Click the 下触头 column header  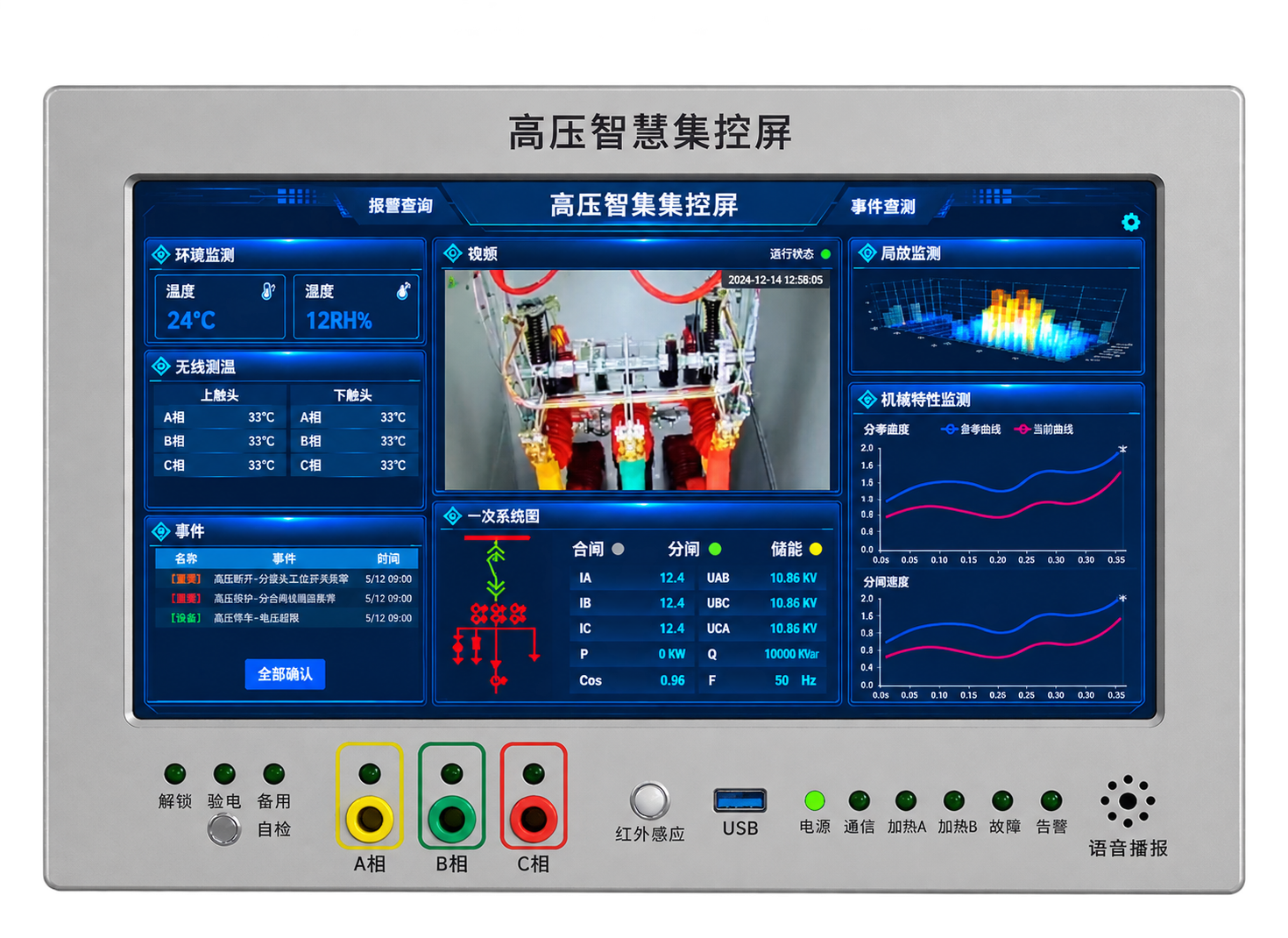(x=352, y=395)
